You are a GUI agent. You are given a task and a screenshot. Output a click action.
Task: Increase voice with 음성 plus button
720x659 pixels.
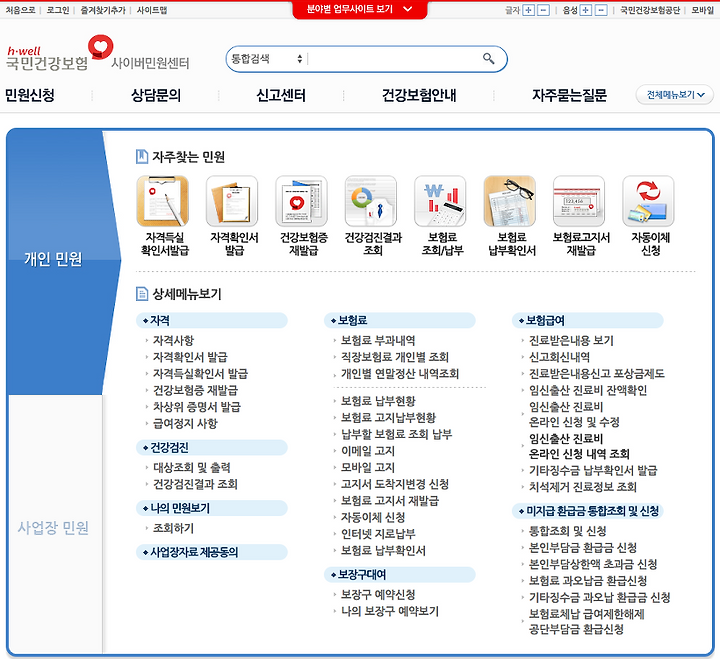click(586, 10)
